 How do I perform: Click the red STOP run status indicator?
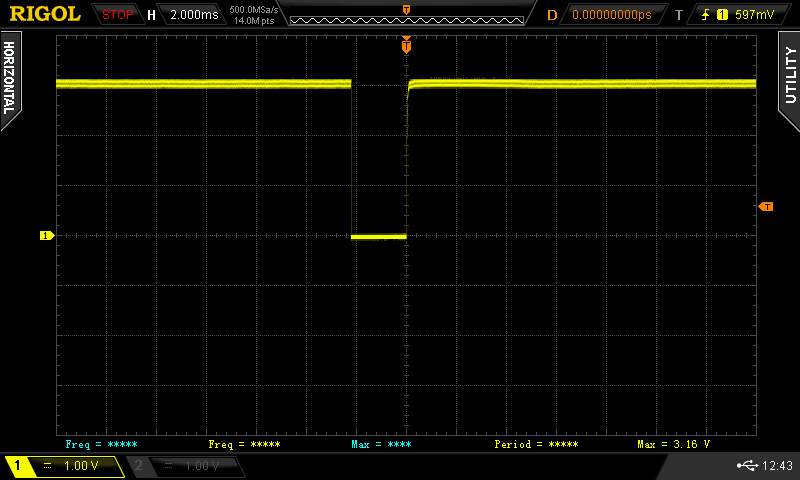[118, 15]
